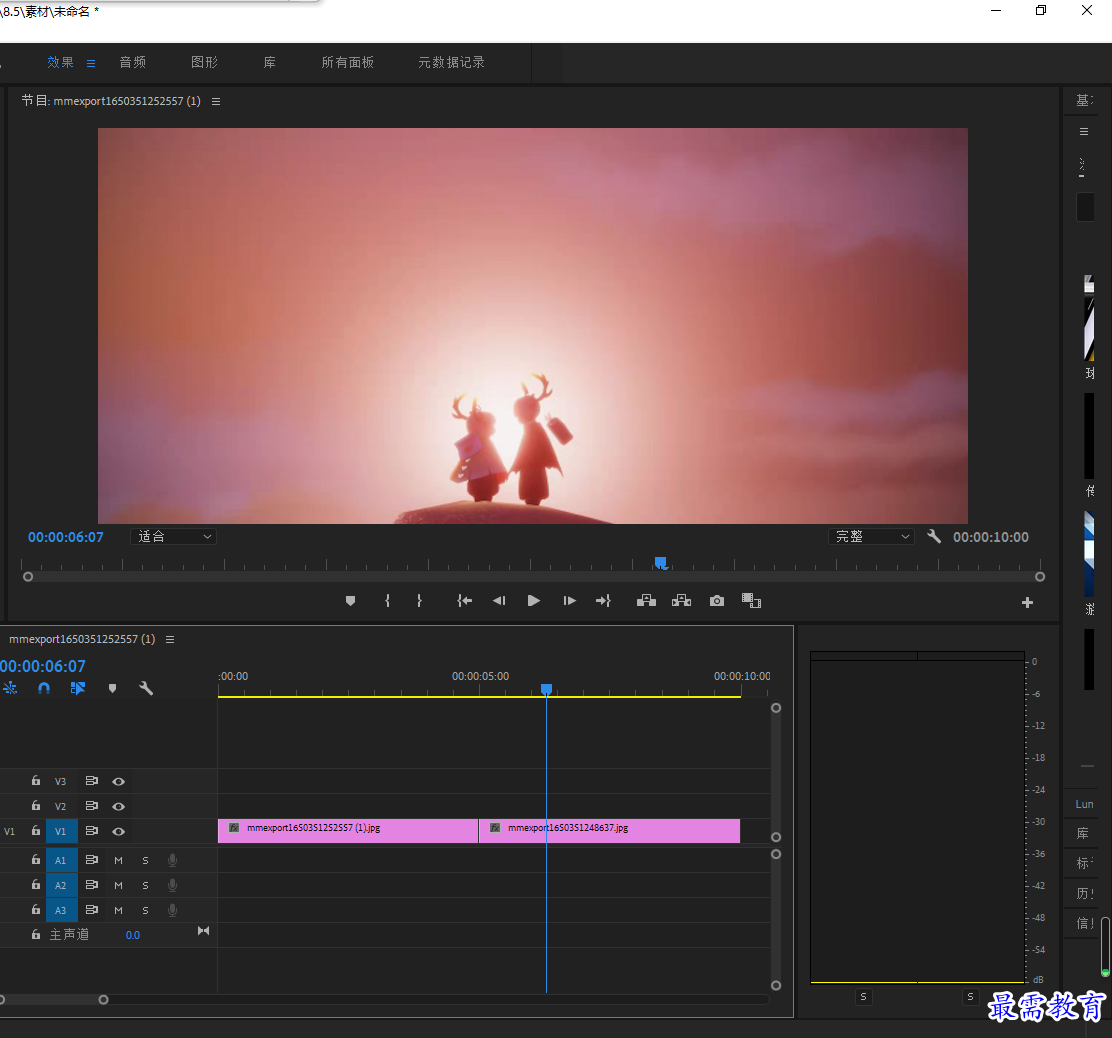Click the program monitor playhead marker
This screenshot has width=1112, height=1038.
pos(660,563)
